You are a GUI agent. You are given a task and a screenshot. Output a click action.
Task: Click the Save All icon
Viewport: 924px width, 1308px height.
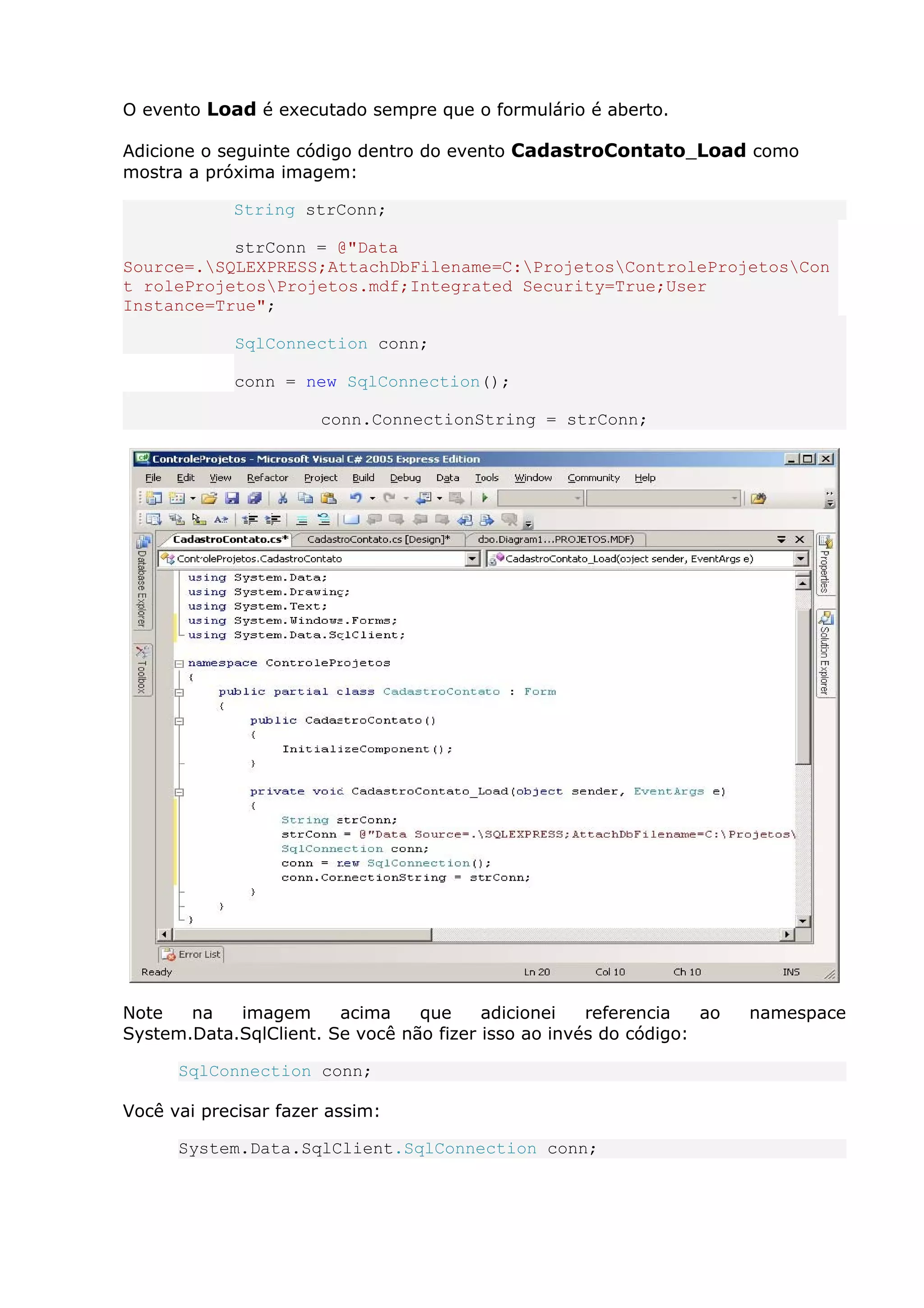click(254, 498)
